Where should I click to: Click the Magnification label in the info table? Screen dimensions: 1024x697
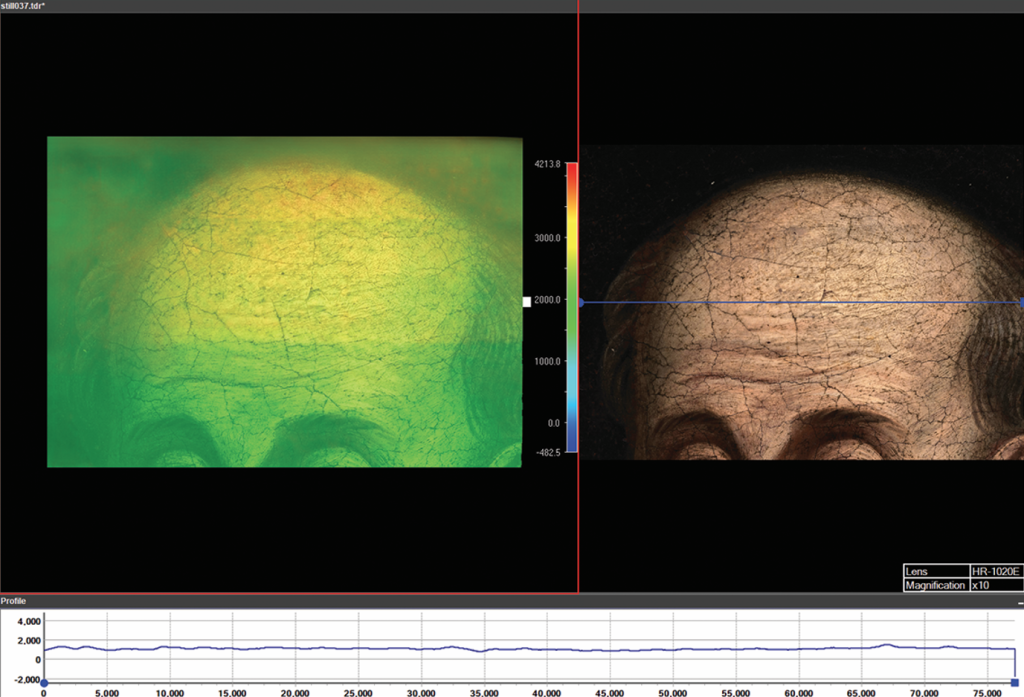coord(935,585)
